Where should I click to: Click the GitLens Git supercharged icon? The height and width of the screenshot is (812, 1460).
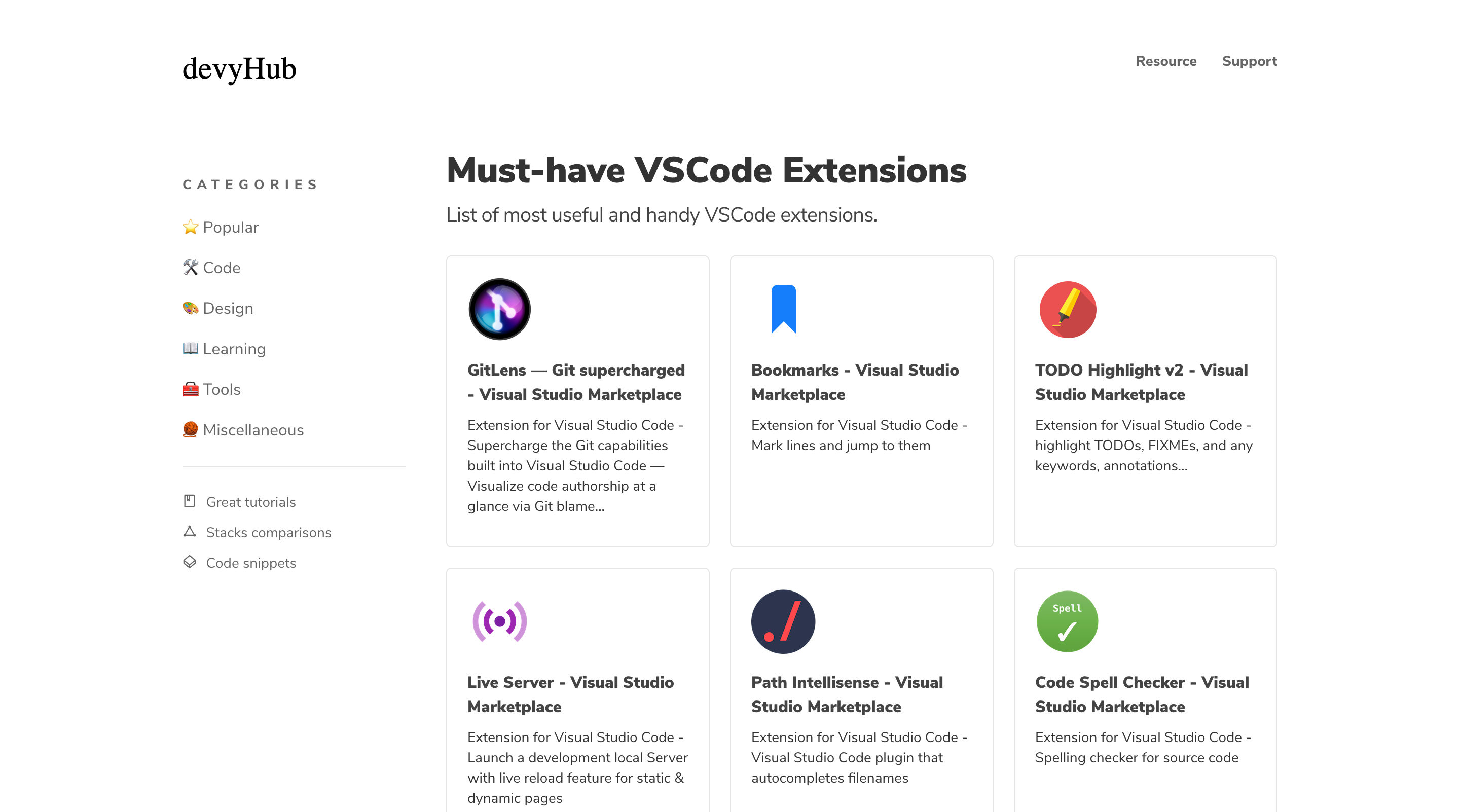coord(498,308)
